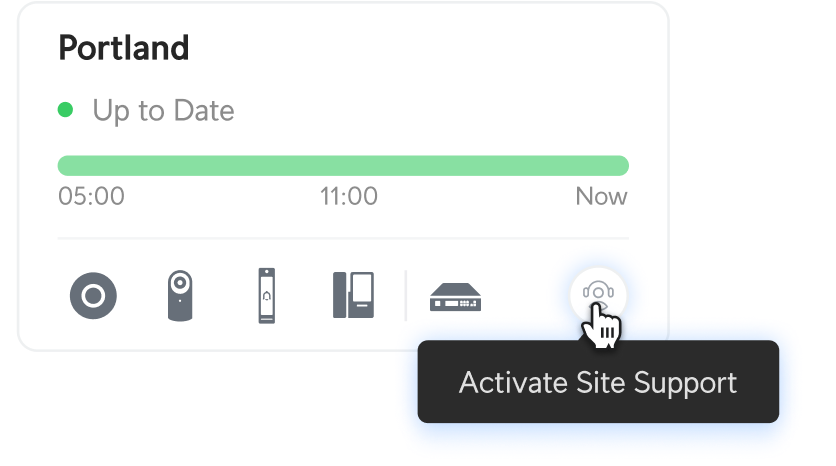Click the middle of the green timeline bar

pos(343,165)
